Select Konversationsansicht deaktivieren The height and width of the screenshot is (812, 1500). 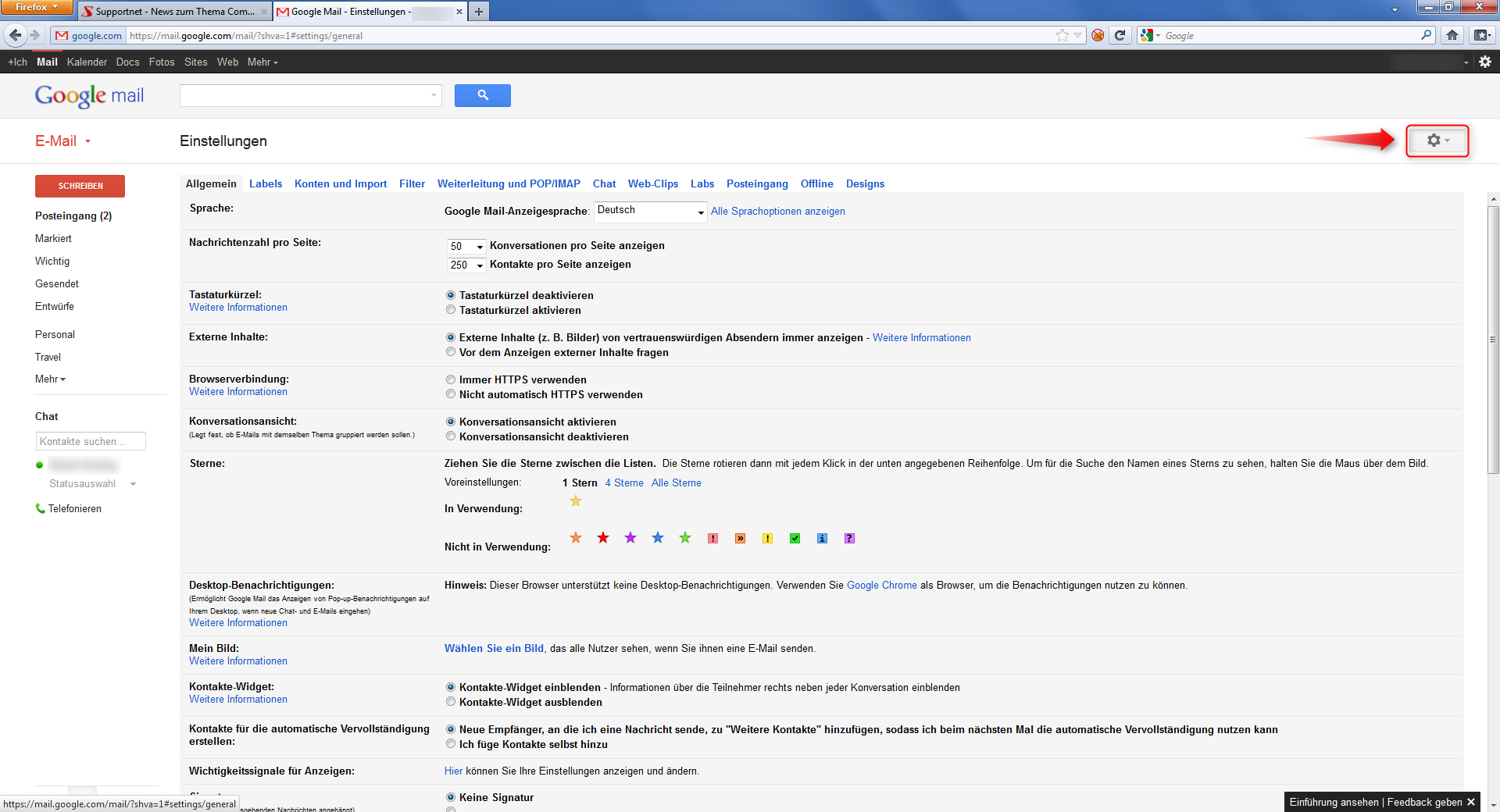pyautogui.click(x=451, y=436)
